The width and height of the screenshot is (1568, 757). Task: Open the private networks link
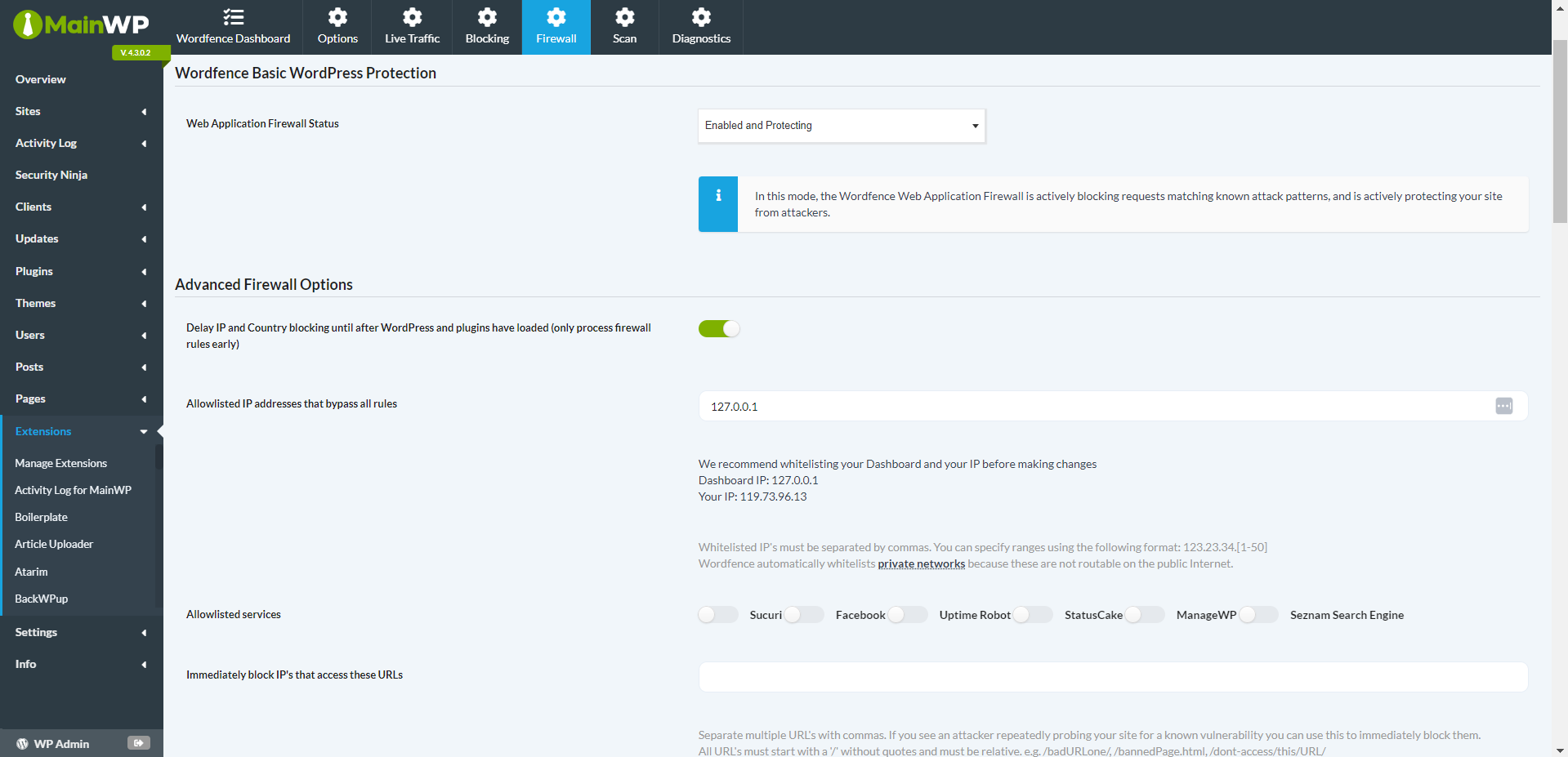tap(921, 563)
